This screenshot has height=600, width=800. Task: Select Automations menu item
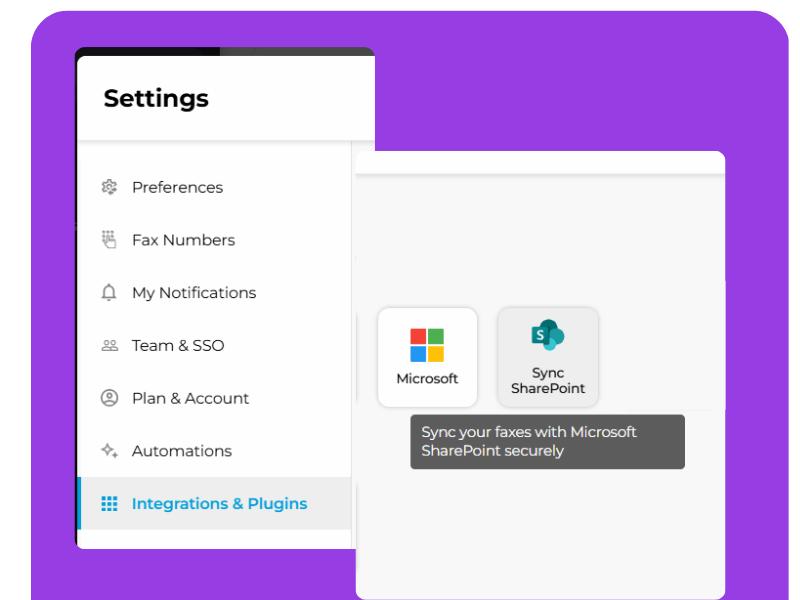pos(215,451)
